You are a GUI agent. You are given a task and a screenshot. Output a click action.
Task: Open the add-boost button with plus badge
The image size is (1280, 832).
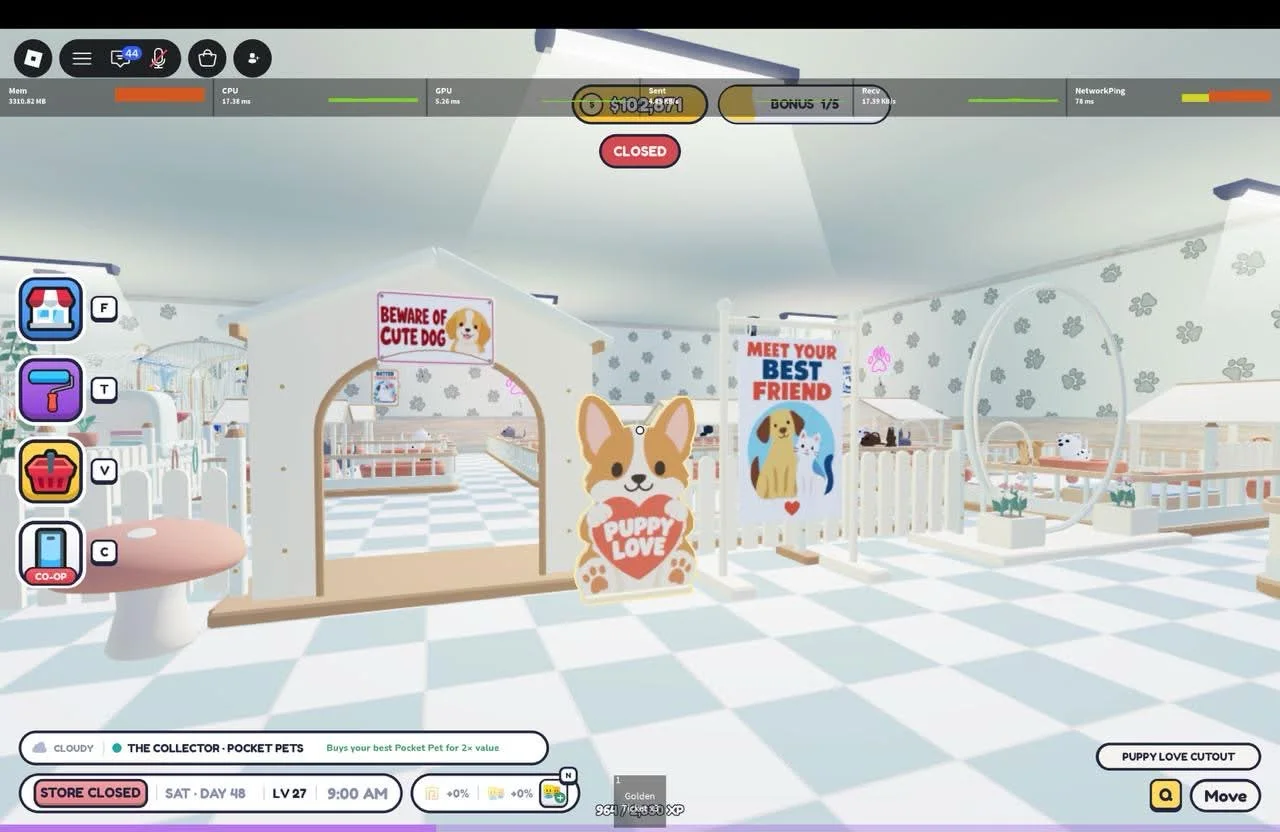point(553,793)
